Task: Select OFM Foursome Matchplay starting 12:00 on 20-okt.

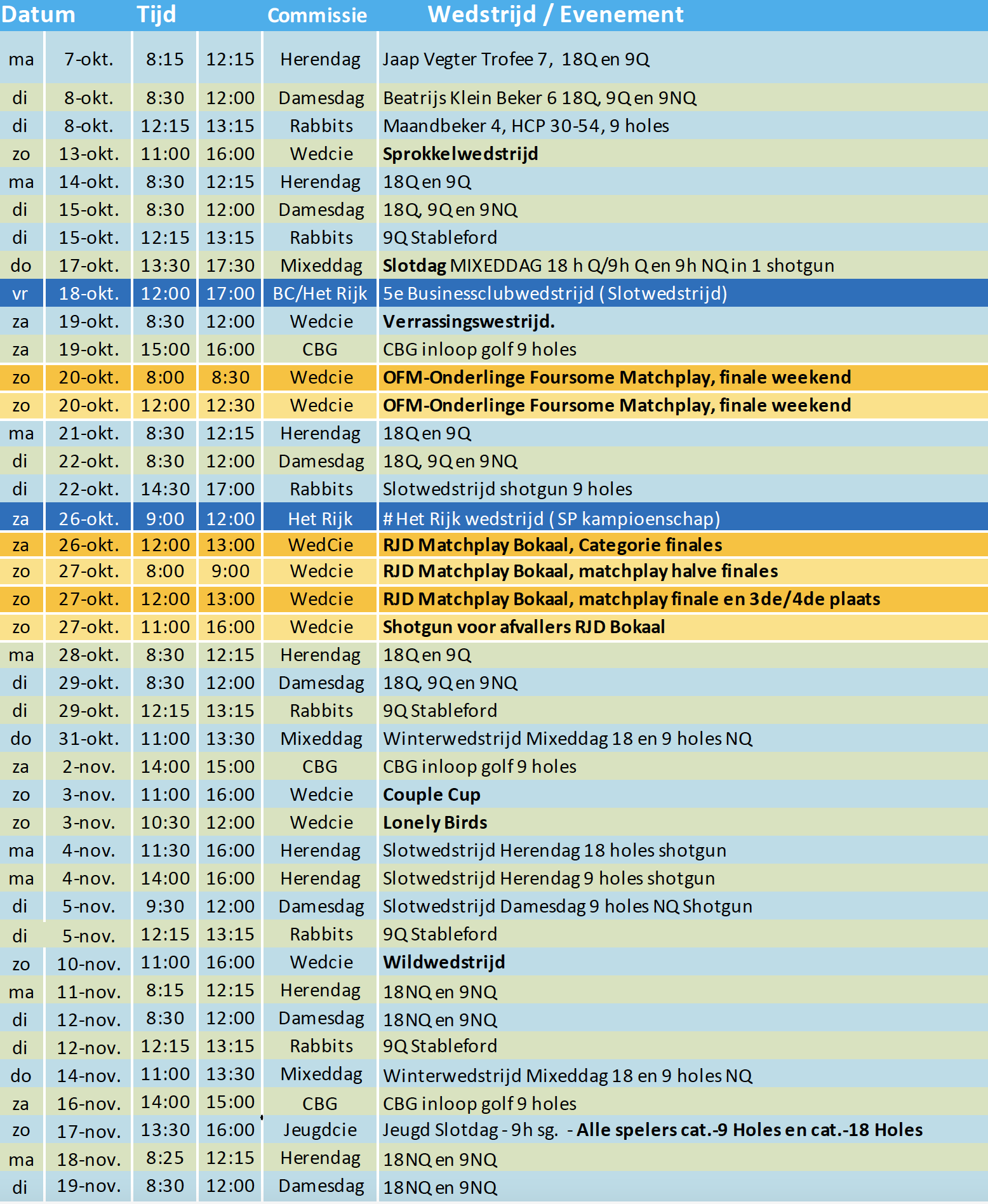Action: [617, 405]
